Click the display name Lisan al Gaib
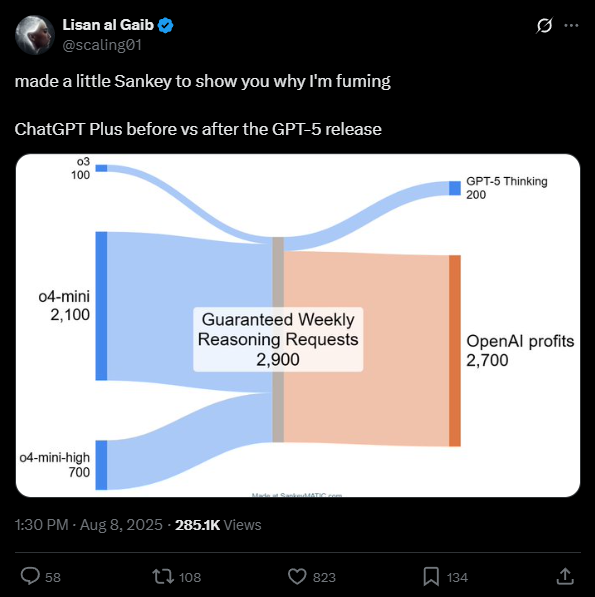The height and width of the screenshot is (597, 595). (108, 25)
